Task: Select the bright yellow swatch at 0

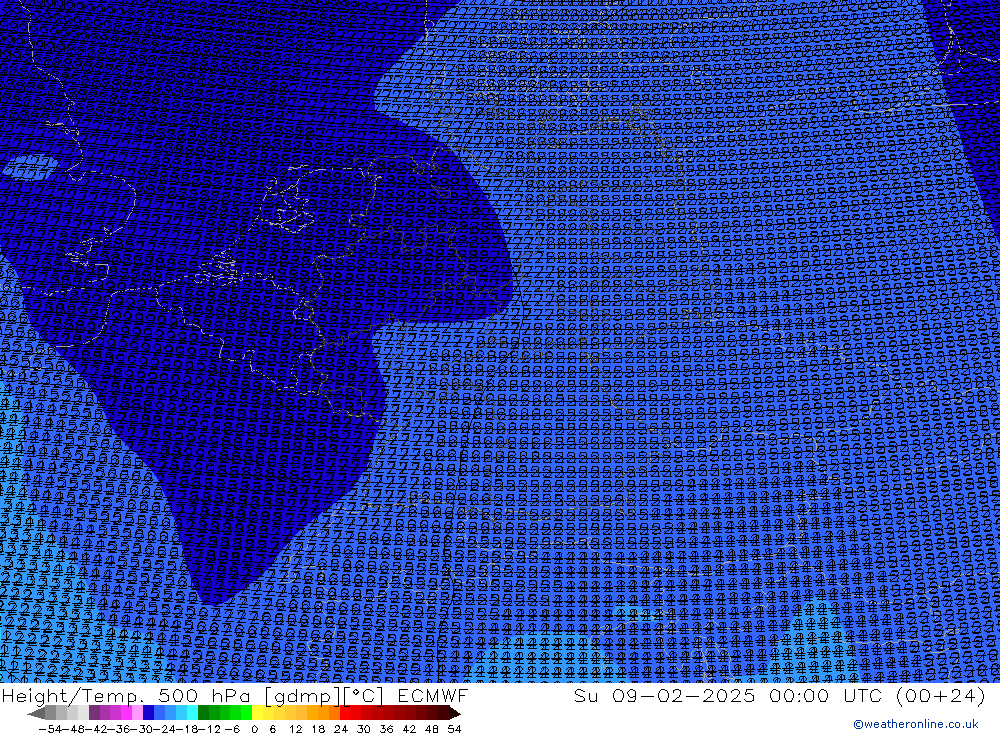Action: (x=258, y=713)
